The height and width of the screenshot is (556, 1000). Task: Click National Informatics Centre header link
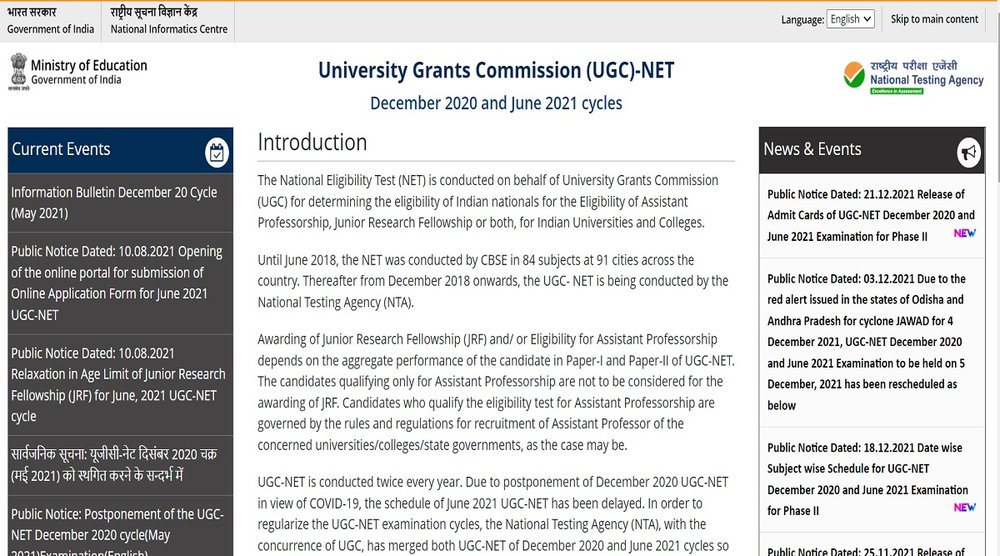168,21
